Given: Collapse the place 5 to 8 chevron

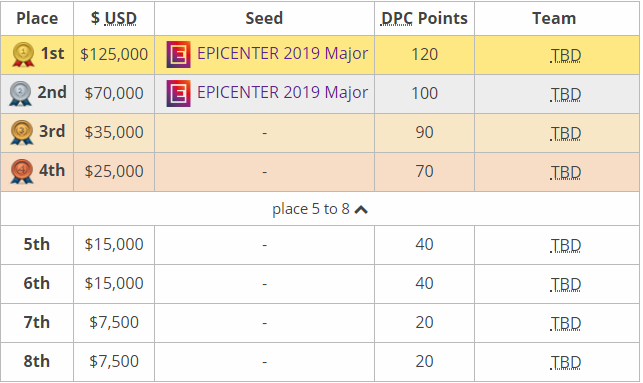Looking at the screenshot, I should coord(361,210).
